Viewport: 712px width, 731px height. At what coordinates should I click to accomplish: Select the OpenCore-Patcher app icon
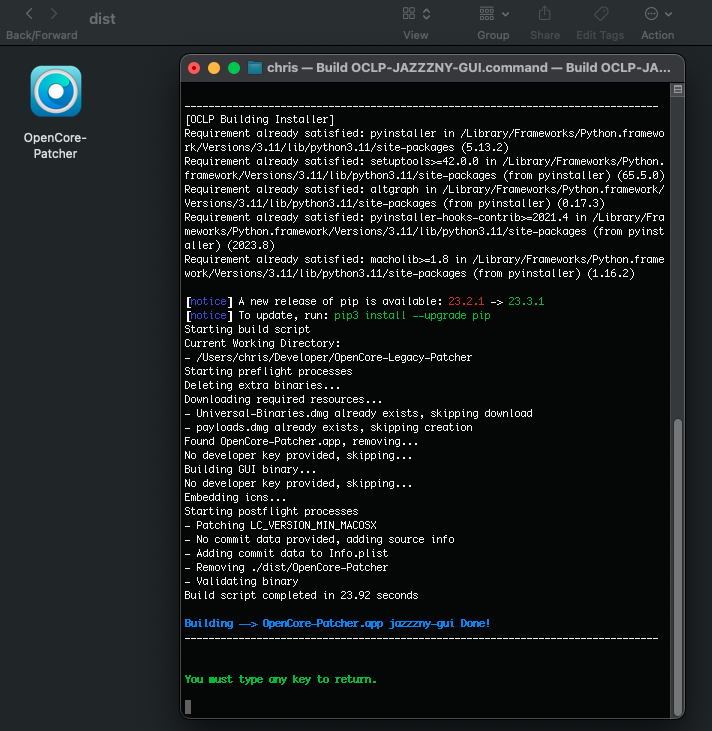(56, 91)
